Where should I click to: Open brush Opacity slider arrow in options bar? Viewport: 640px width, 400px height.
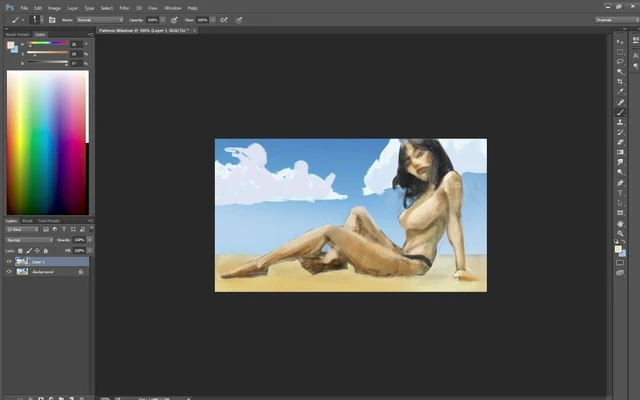pyautogui.click(x=163, y=20)
